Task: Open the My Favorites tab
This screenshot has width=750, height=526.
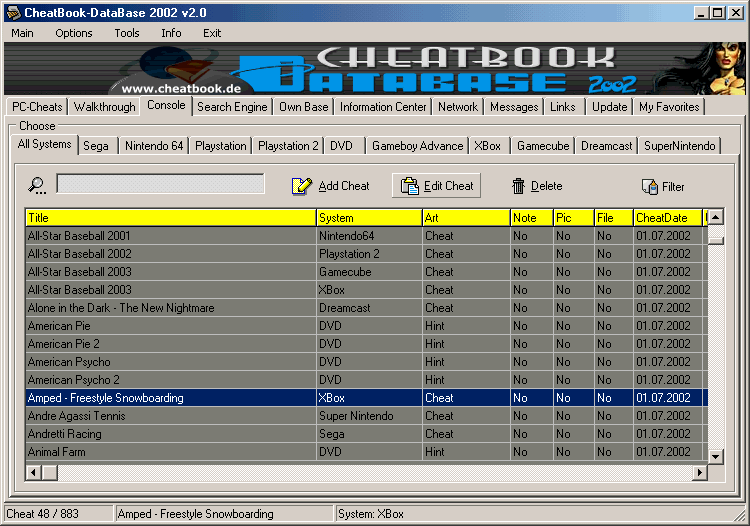Action: pyautogui.click(x=669, y=107)
